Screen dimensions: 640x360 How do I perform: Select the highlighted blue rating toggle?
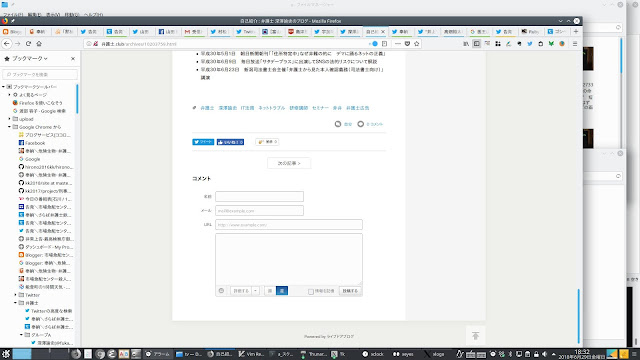click(282, 291)
